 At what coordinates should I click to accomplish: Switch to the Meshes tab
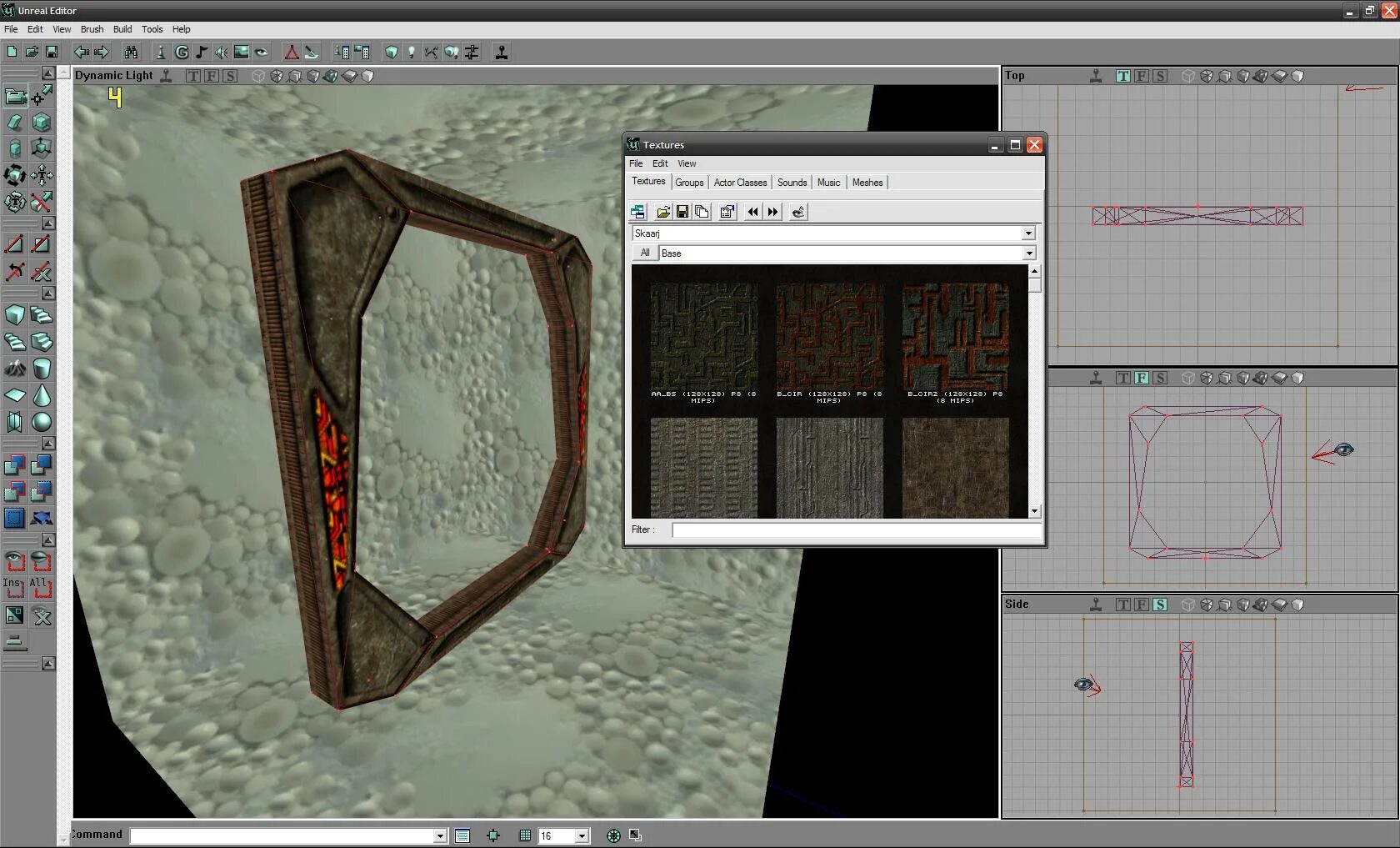pyautogui.click(x=867, y=183)
